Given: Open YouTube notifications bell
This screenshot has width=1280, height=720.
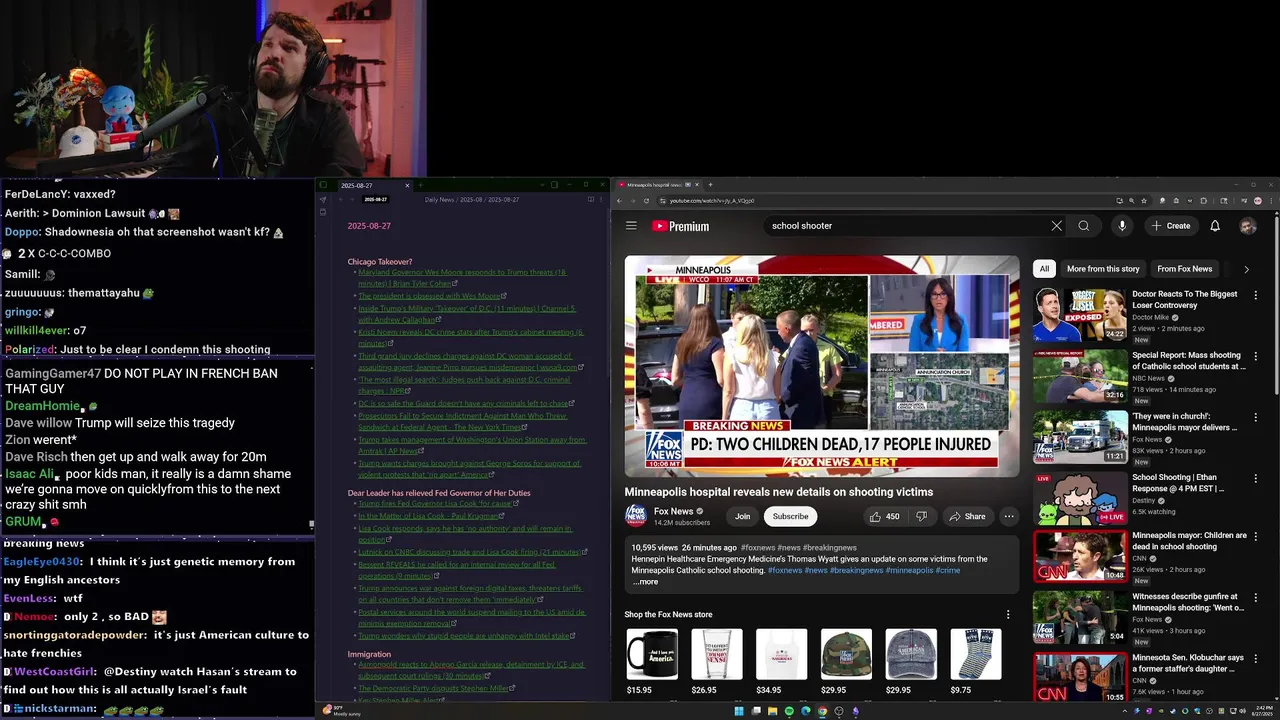Looking at the screenshot, I should point(1215,226).
